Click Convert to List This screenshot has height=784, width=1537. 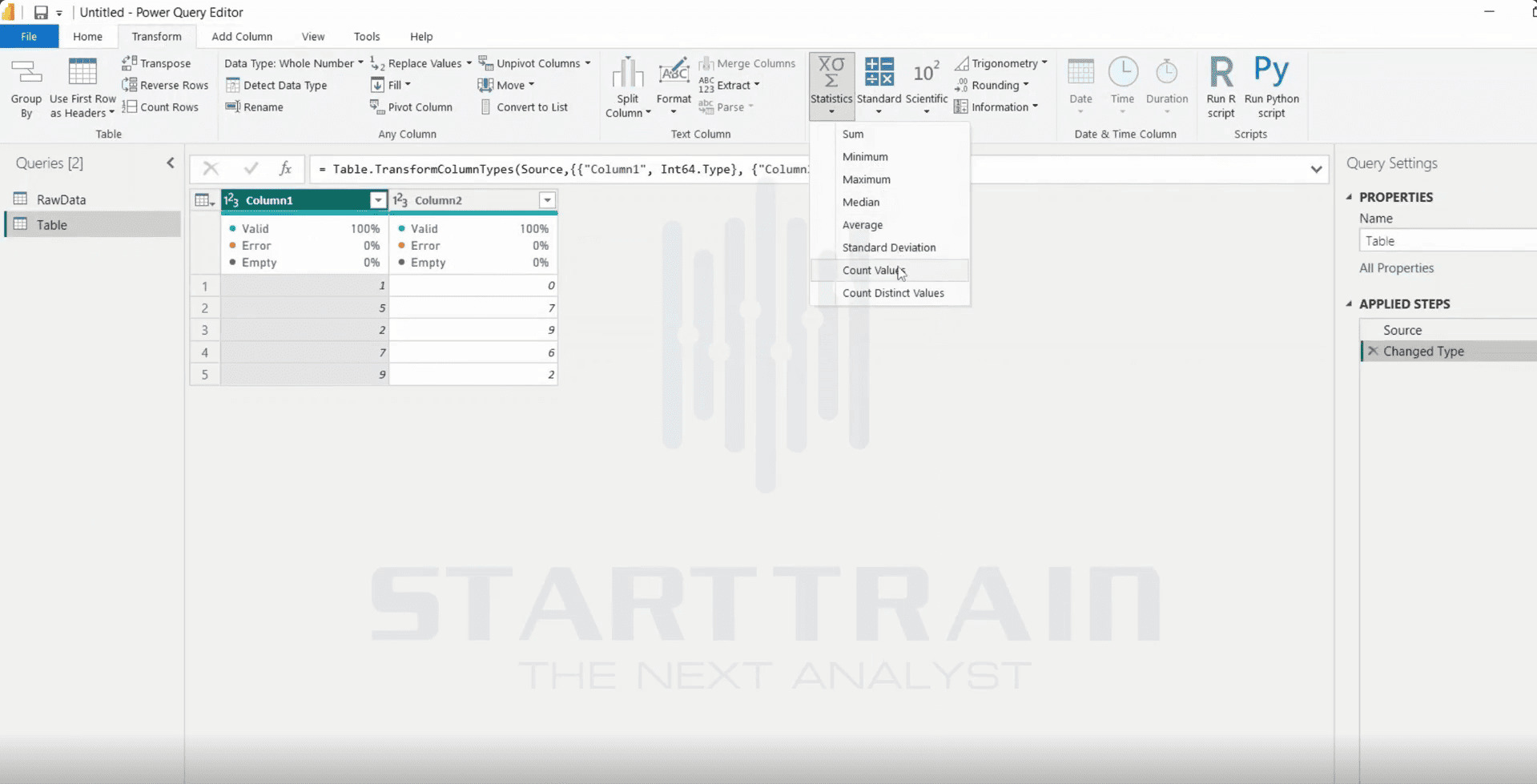pyautogui.click(x=524, y=107)
